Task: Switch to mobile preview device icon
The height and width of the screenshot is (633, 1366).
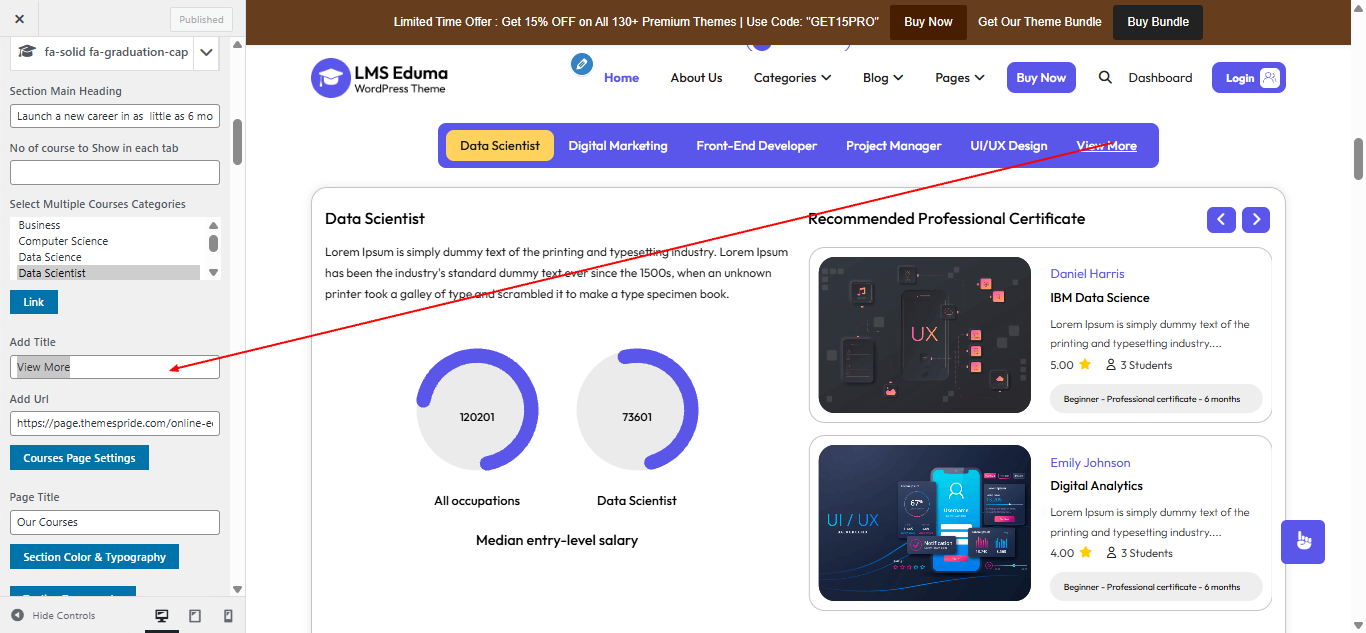Action: point(228,616)
